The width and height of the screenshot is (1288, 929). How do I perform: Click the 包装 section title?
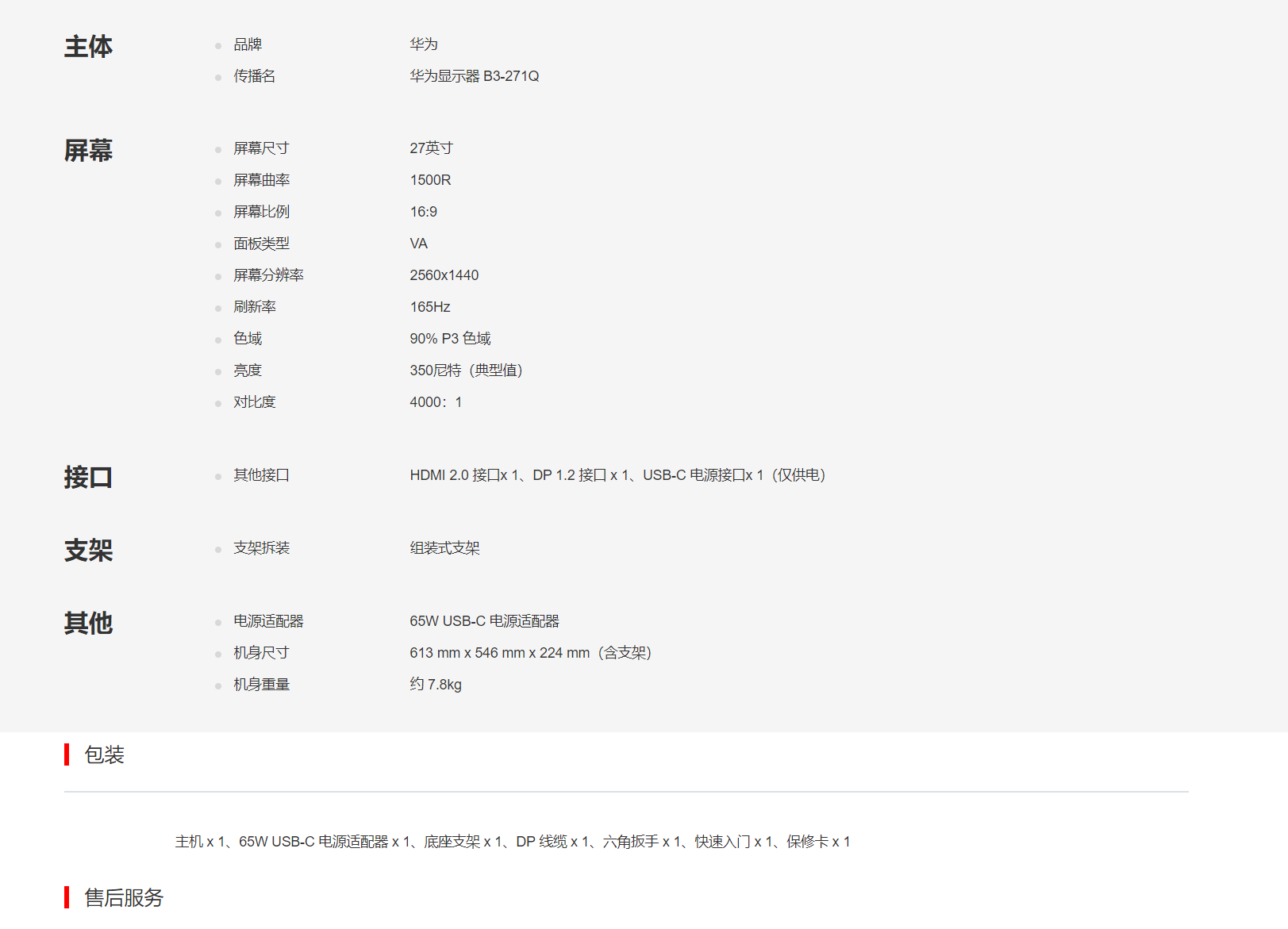tap(104, 754)
